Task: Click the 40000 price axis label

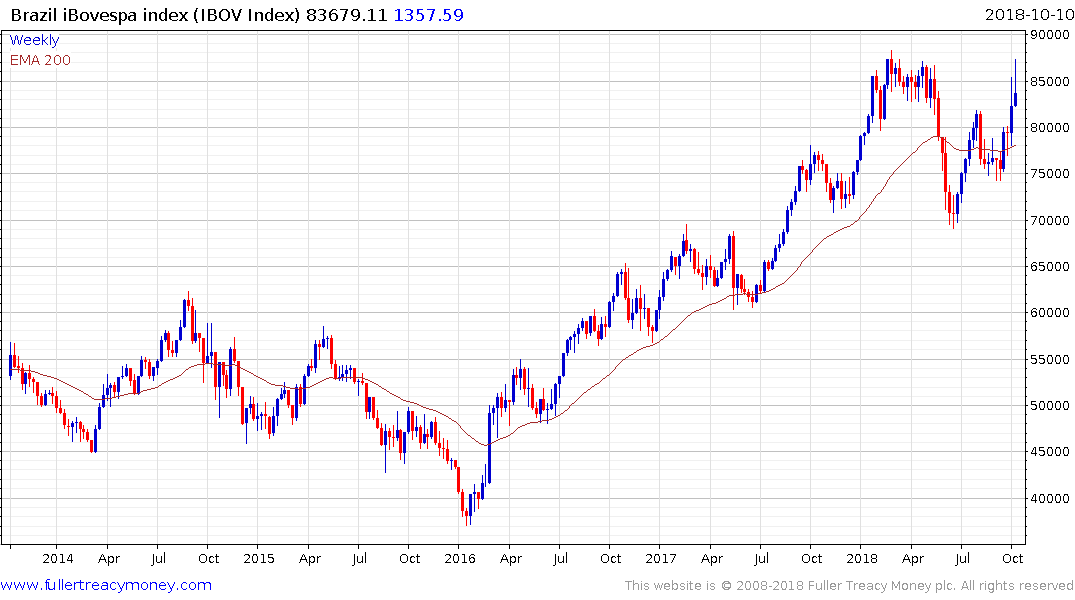Action: click(x=1050, y=499)
